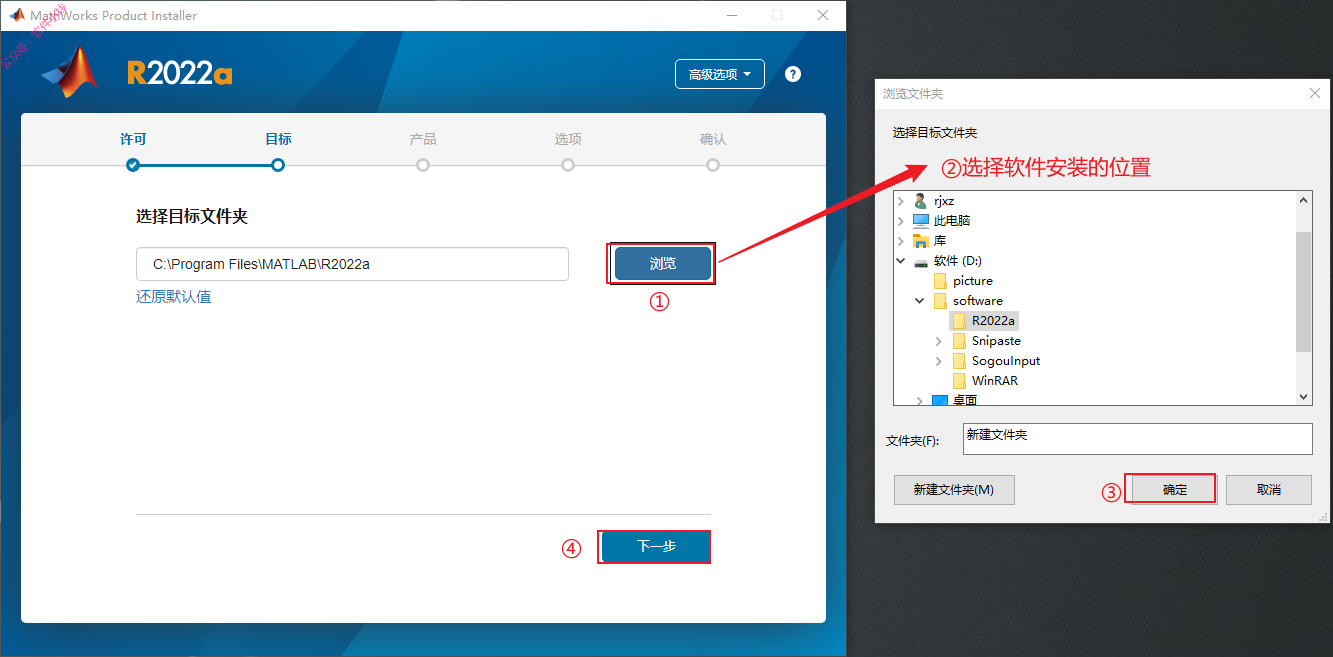Collapse the 软件 (D:) drive node

901,261
